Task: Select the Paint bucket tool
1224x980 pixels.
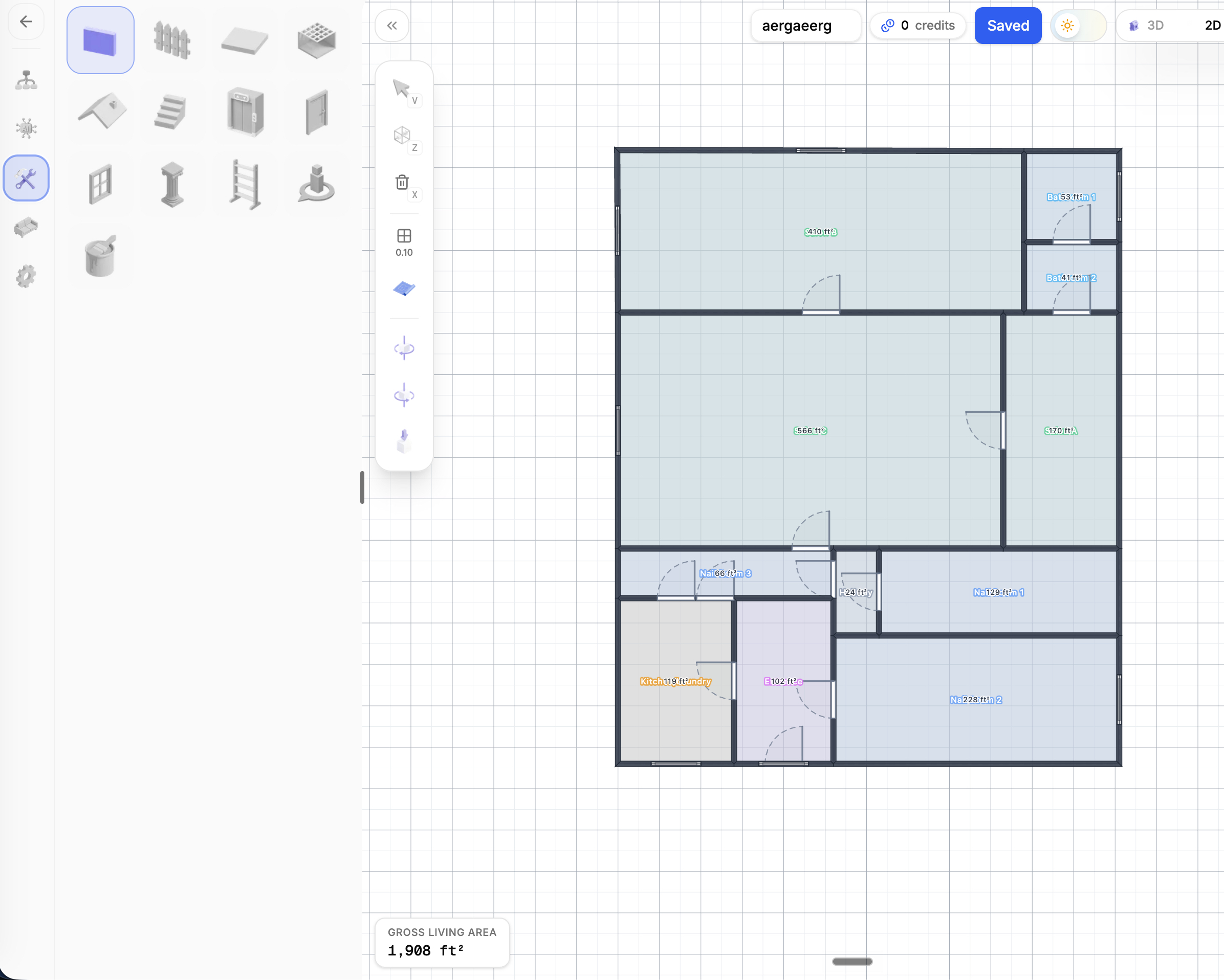Action: pyautogui.click(x=100, y=256)
